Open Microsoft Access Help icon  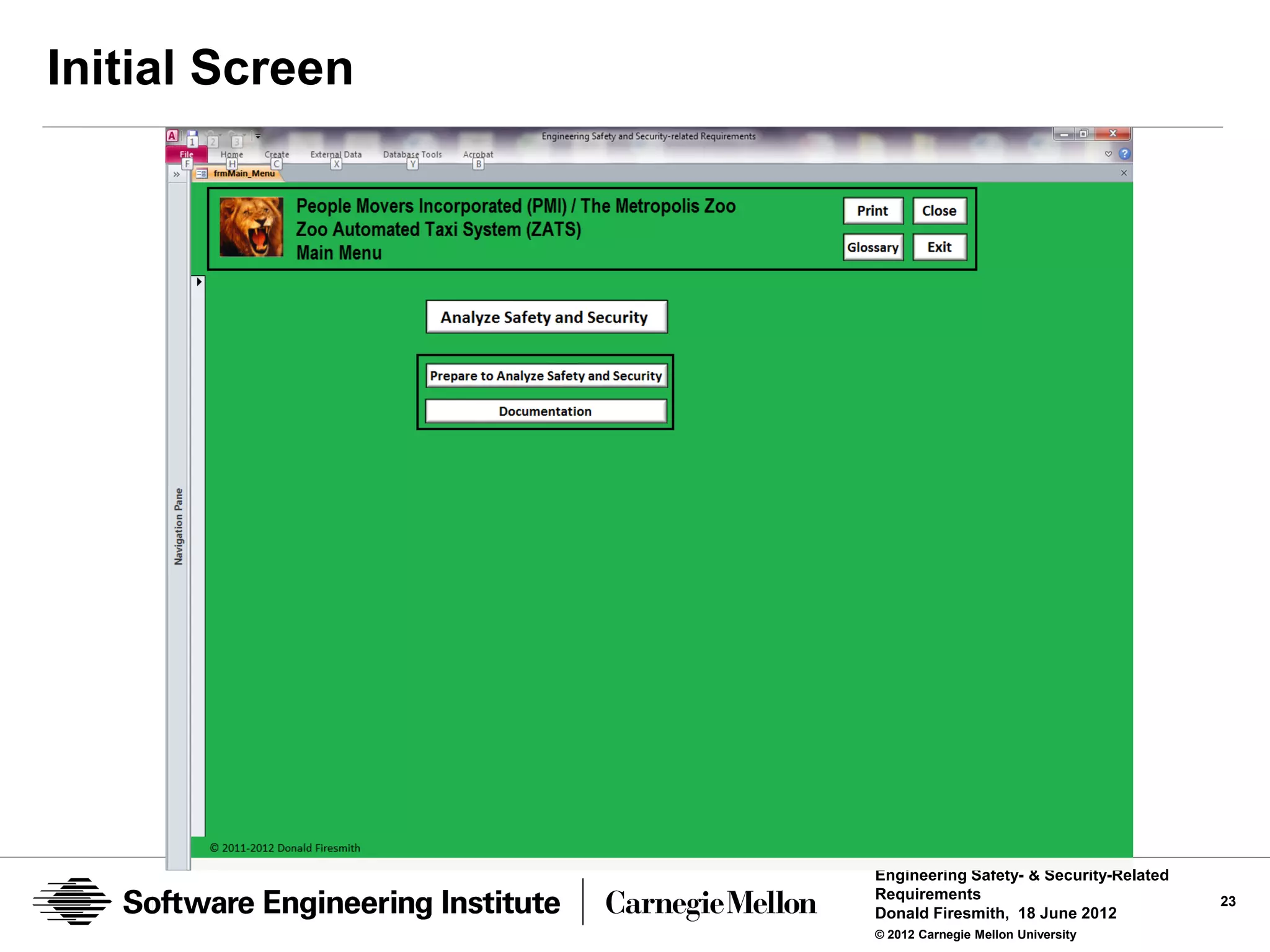point(1124,154)
